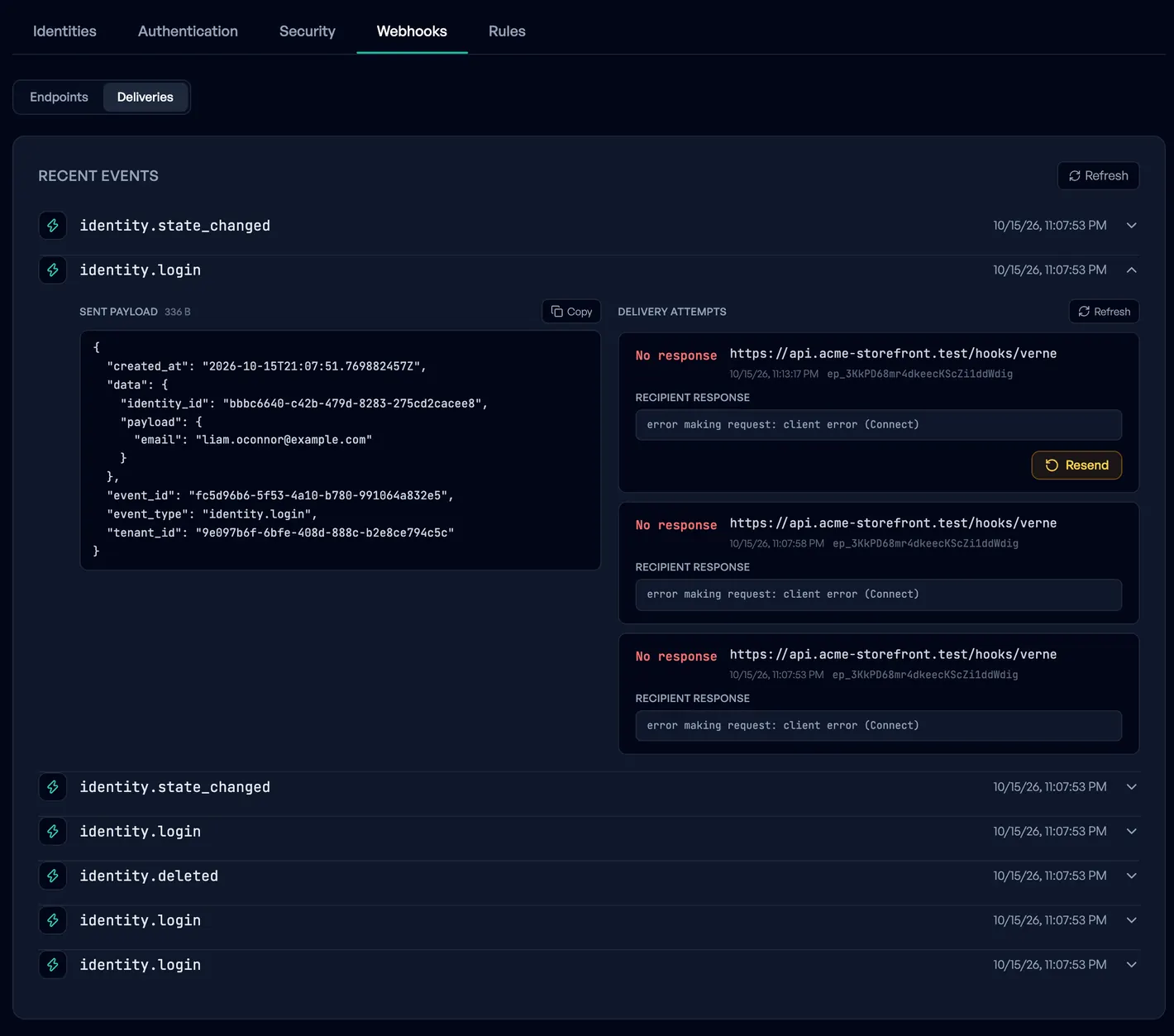
Task: Click the error response box of the 11:07:58 PM attempt
Action: (878, 594)
